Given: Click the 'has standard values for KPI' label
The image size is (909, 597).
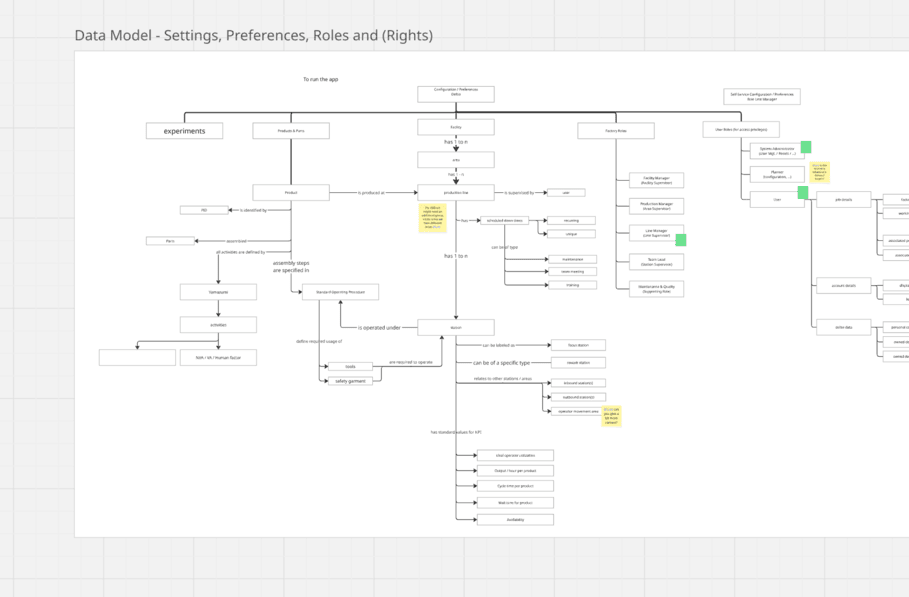Looking at the screenshot, I should pos(456,432).
